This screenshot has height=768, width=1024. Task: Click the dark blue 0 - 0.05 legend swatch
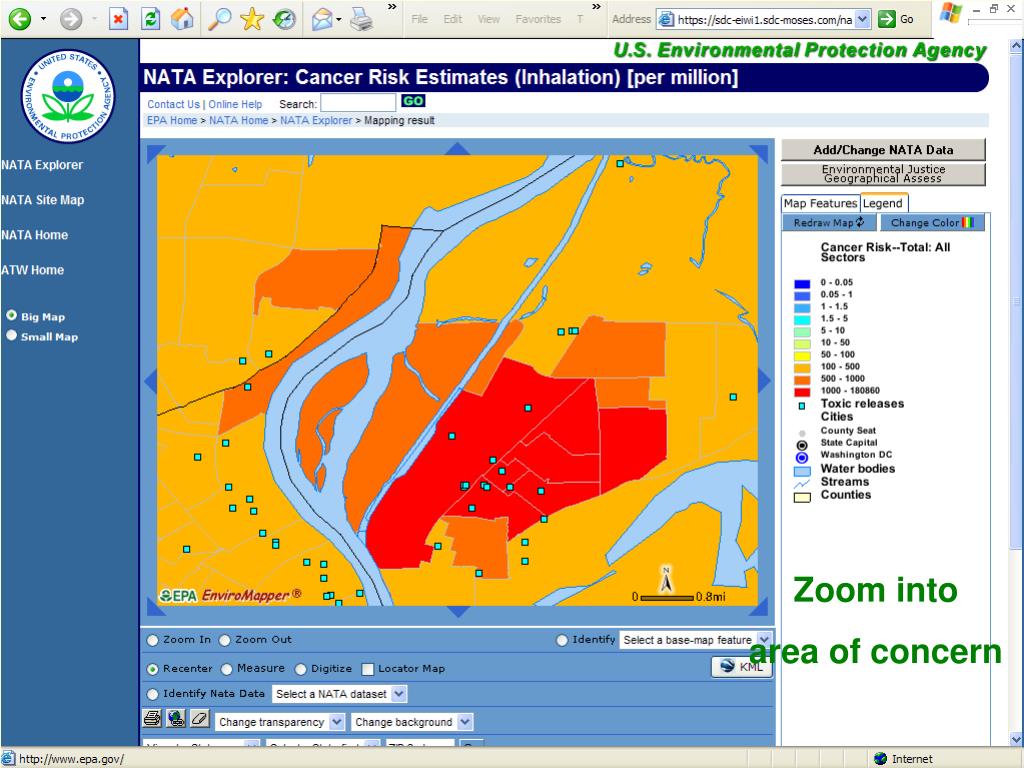tap(802, 284)
